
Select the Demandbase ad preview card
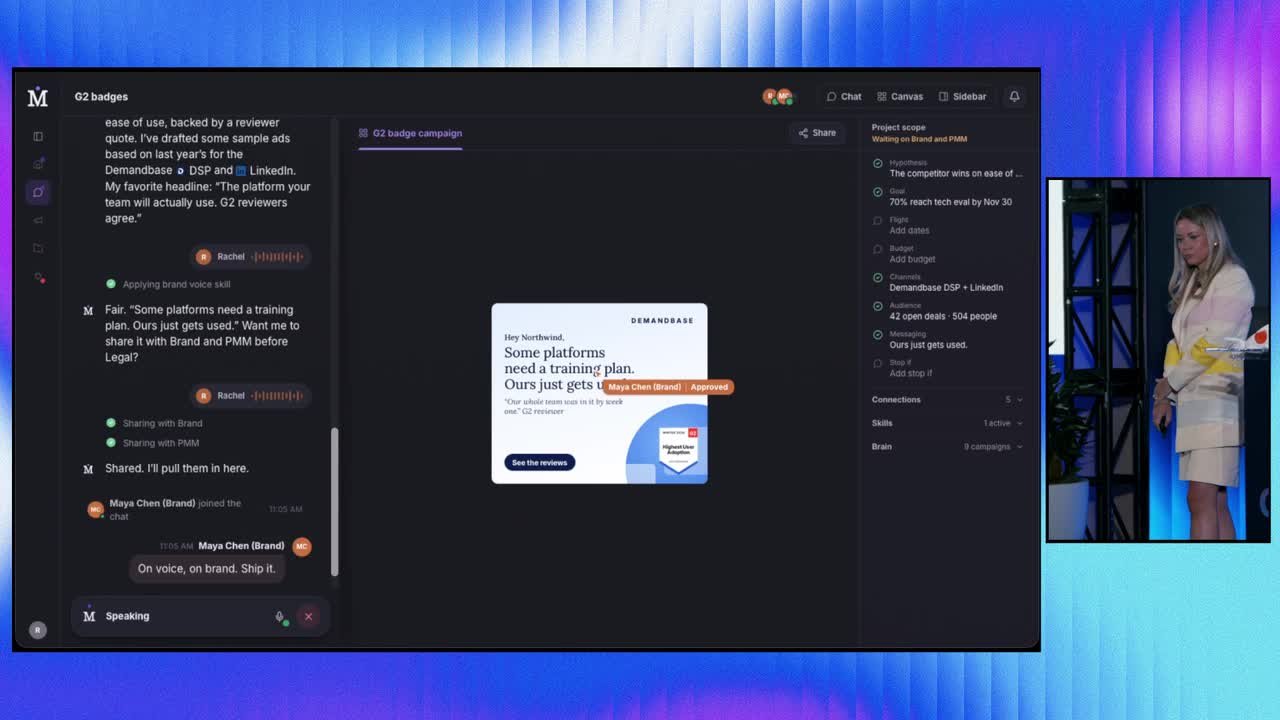tap(599, 393)
